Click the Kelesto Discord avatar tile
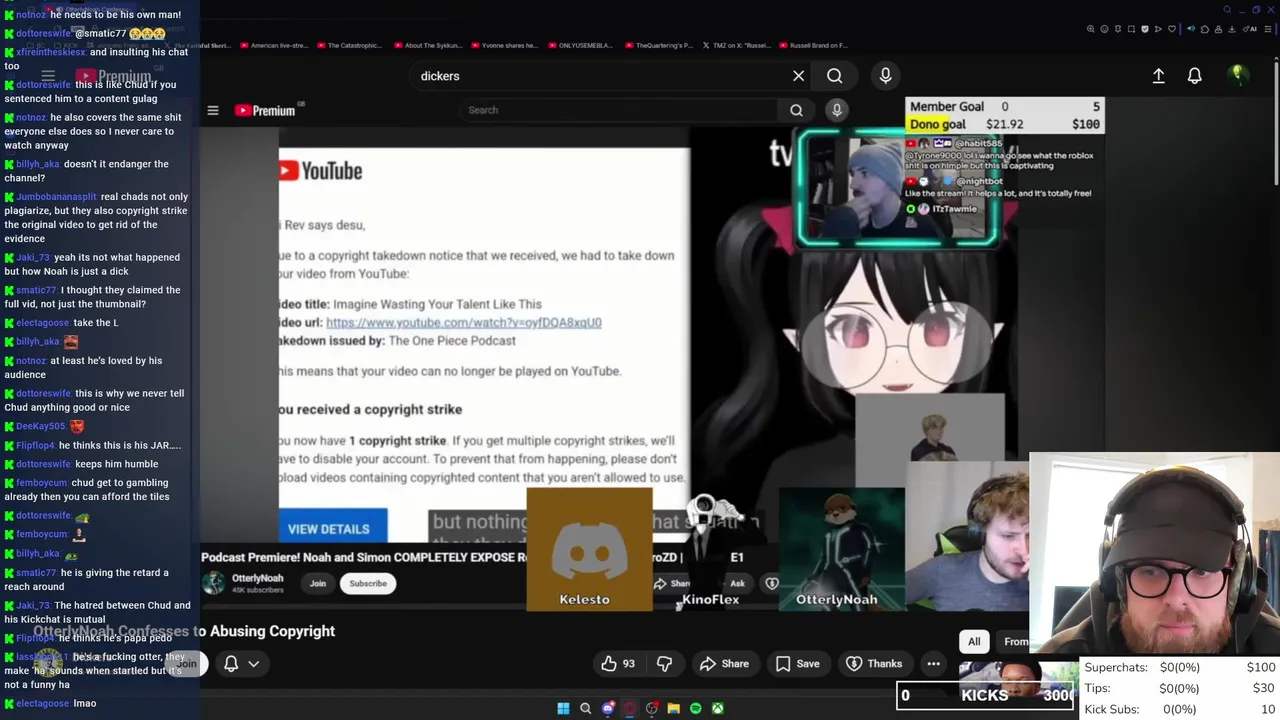1280x720 pixels. [x=589, y=549]
